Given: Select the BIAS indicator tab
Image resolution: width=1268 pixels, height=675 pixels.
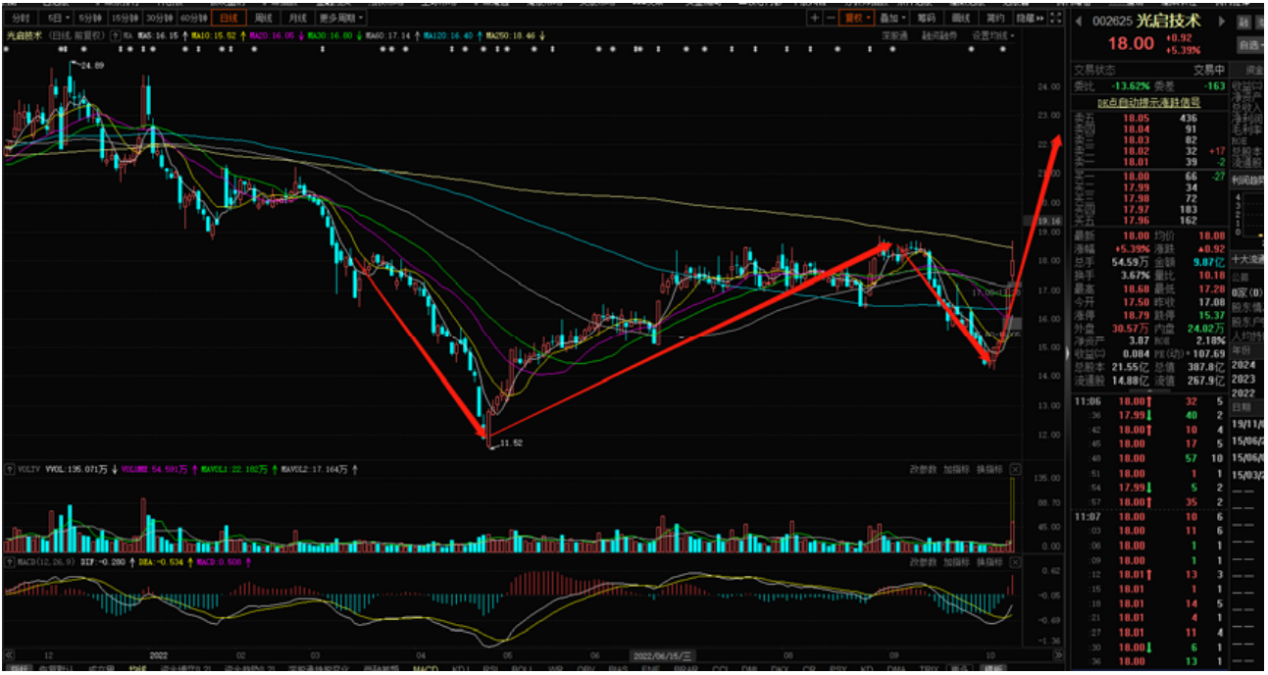Looking at the screenshot, I should click(618, 668).
